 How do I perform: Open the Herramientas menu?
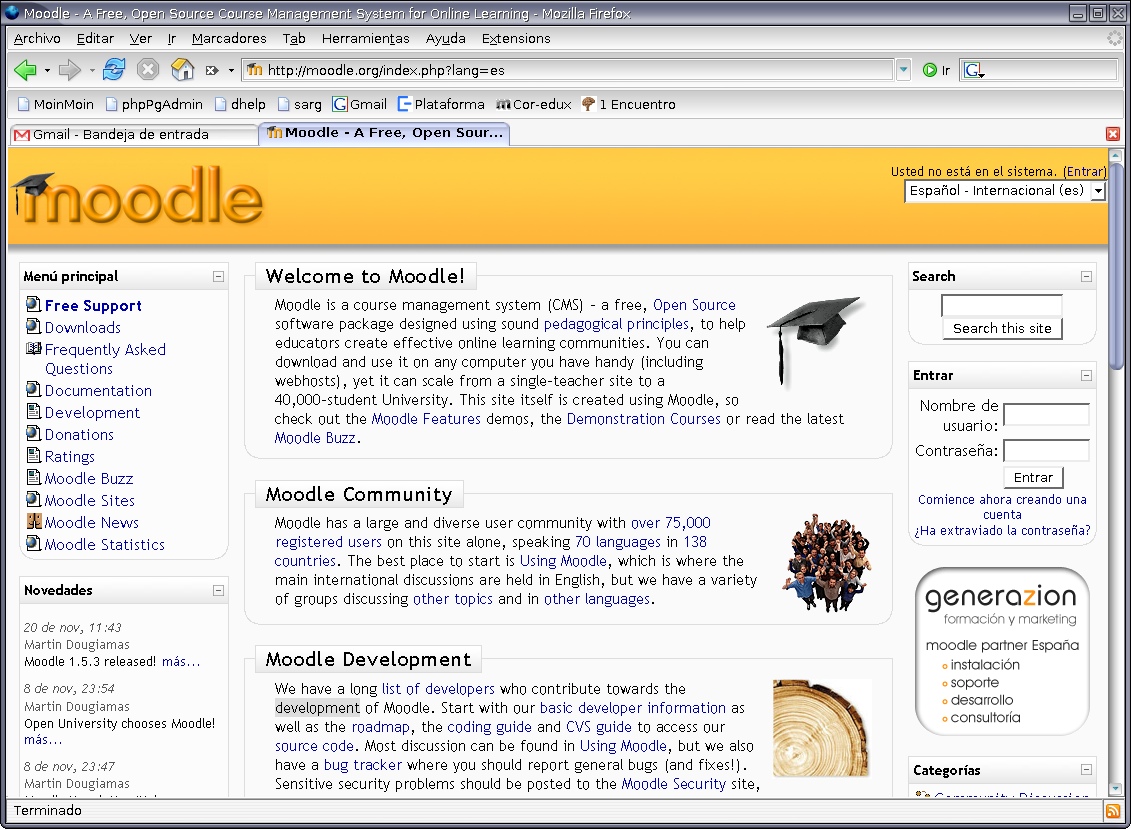[366, 38]
